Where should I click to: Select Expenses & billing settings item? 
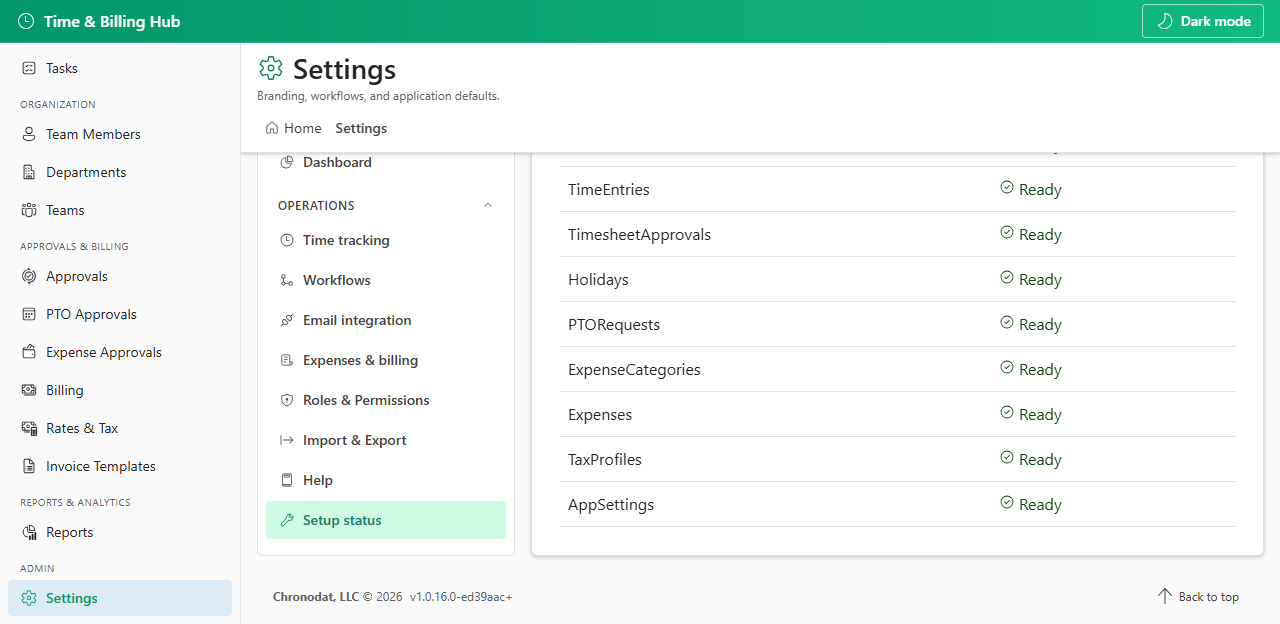[386, 360]
